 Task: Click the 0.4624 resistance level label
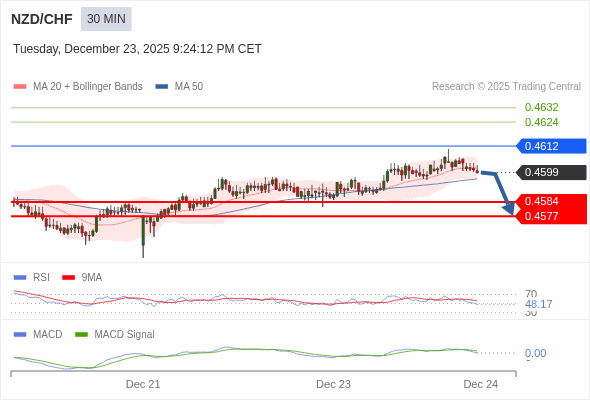click(x=541, y=122)
